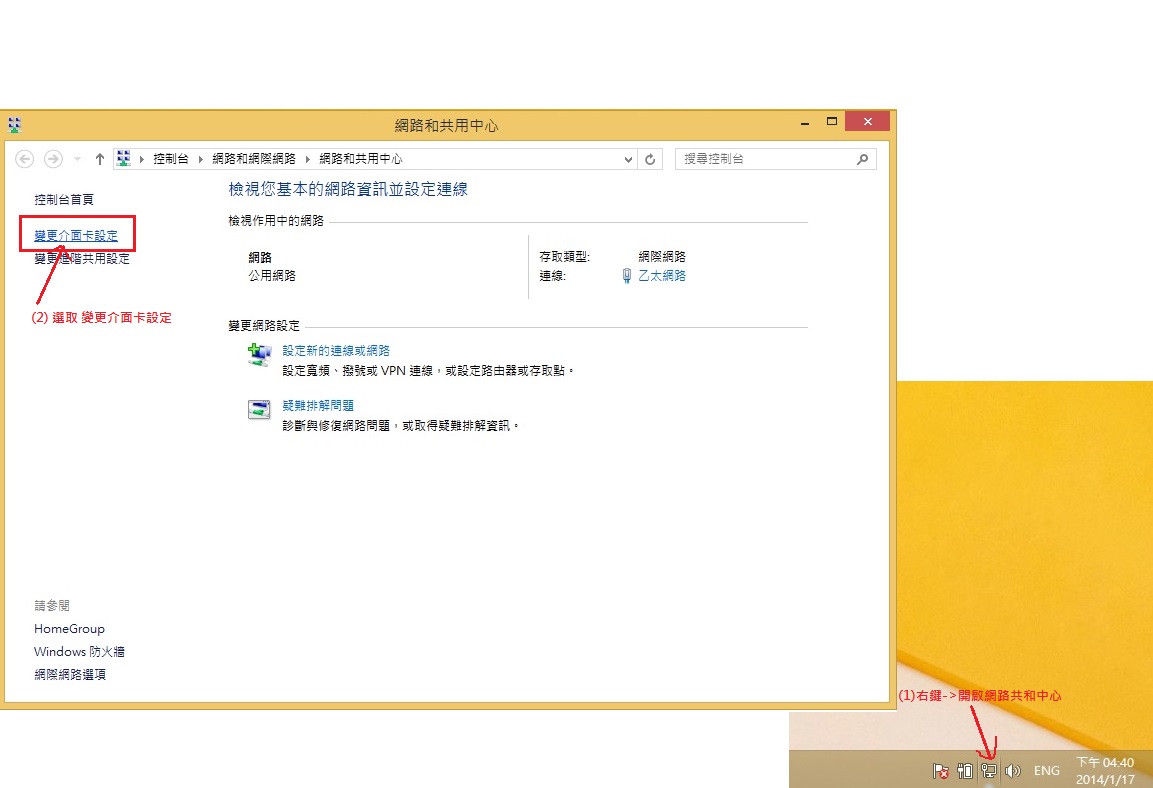Image resolution: width=1153 pixels, height=788 pixels.
Task: Expand the address bar history dropdown
Action: coord(628,159)
